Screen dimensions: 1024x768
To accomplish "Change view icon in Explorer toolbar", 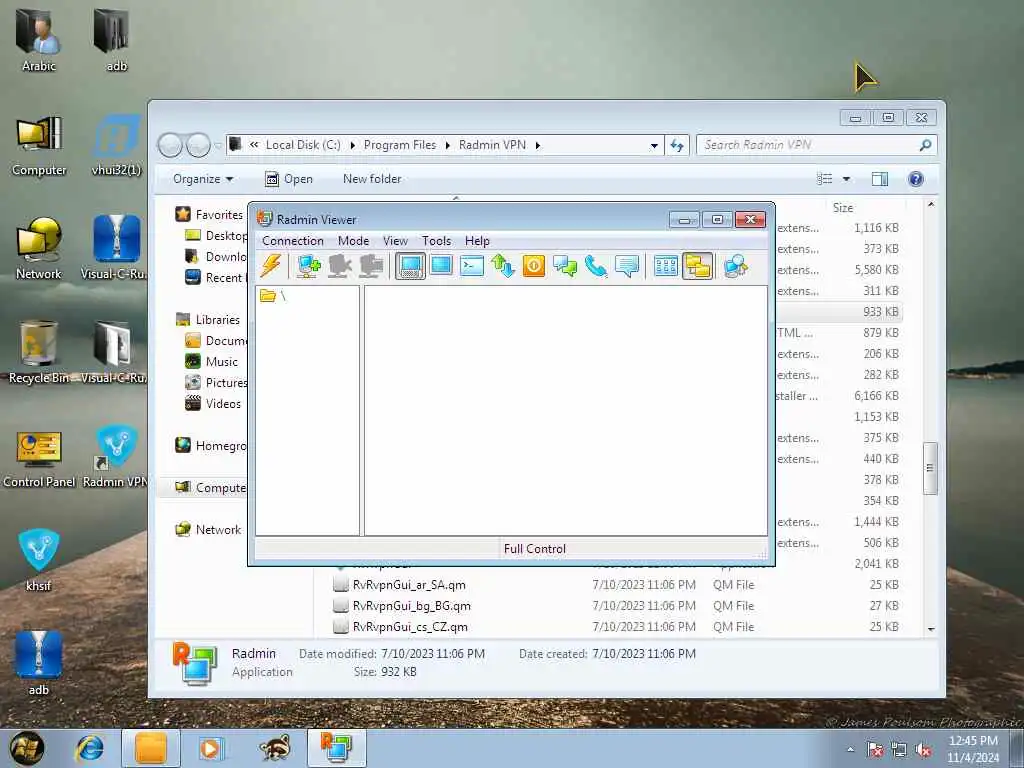I will tap(825, 179).
